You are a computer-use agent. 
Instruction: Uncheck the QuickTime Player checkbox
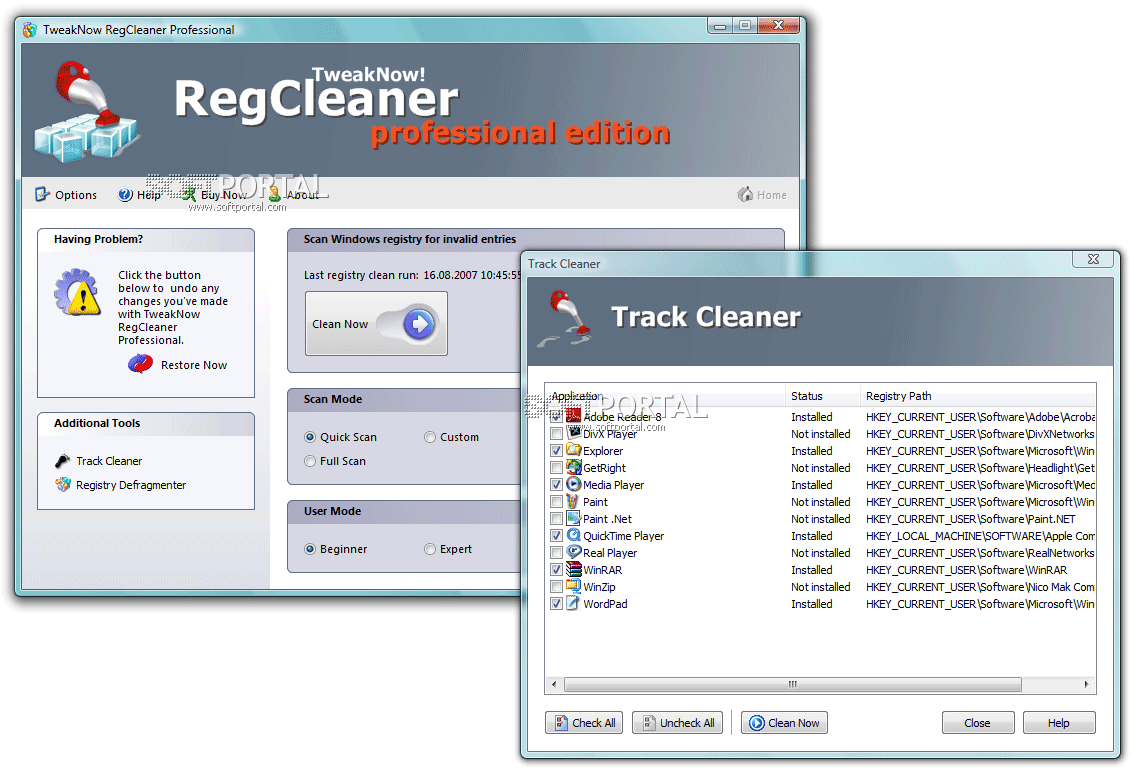[x=556, y=536]
